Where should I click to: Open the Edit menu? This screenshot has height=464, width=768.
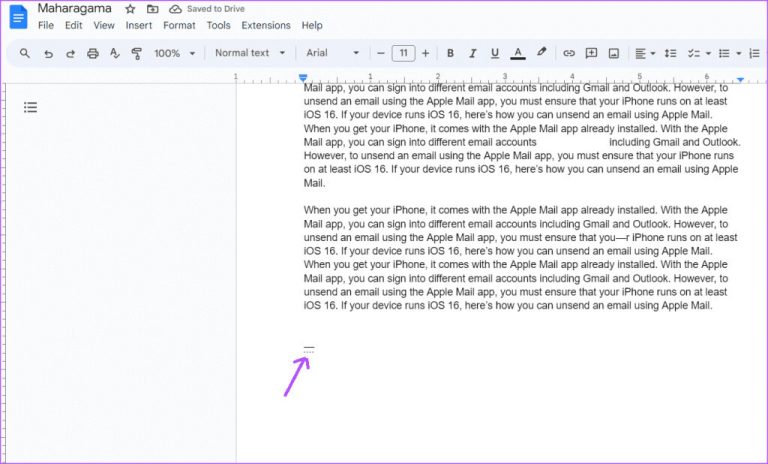tap(73, 25)
